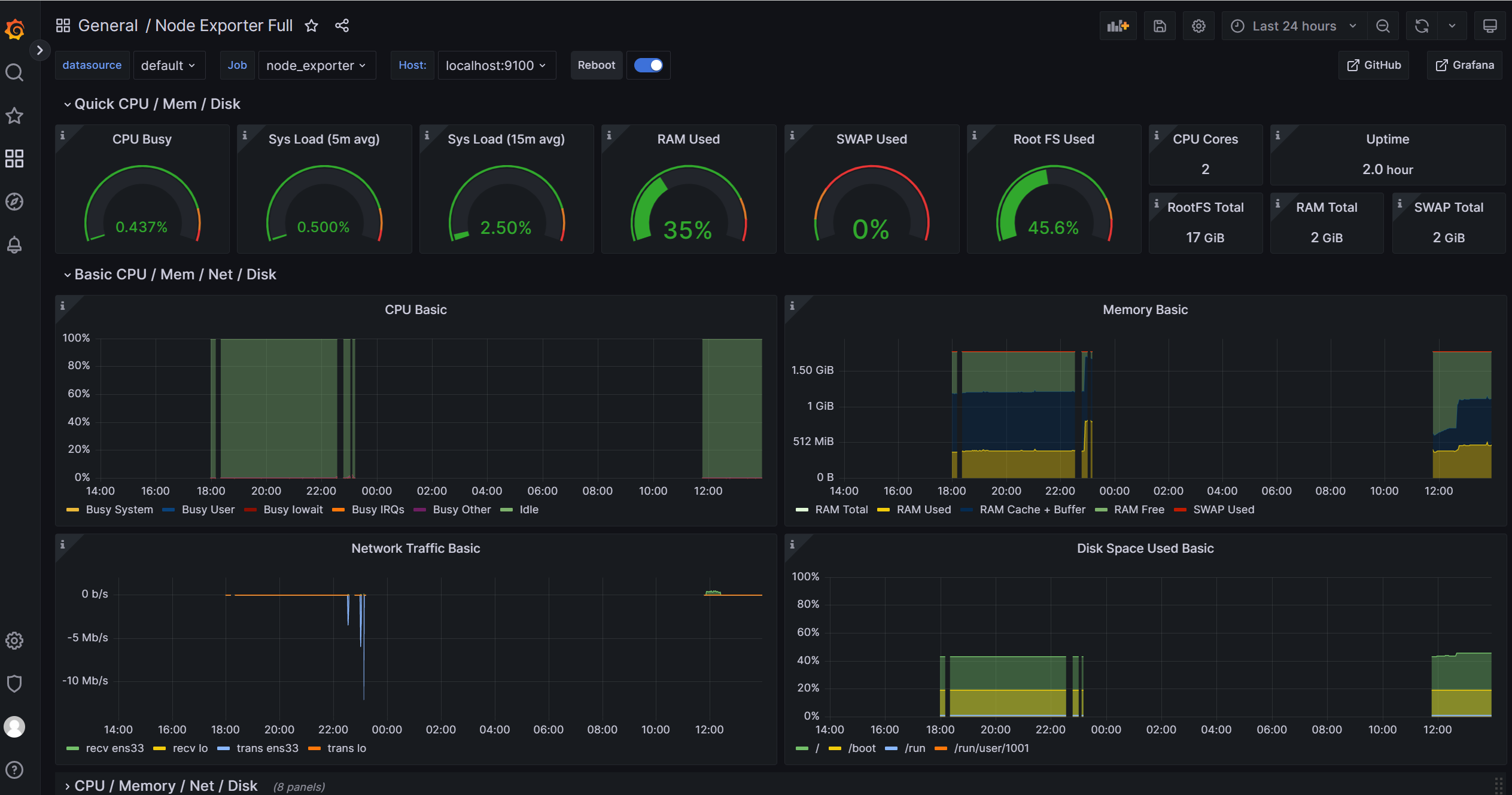Open the user profile avatar
The height and width of the screenshot is (795, 1512).
(x=14, y=727)
